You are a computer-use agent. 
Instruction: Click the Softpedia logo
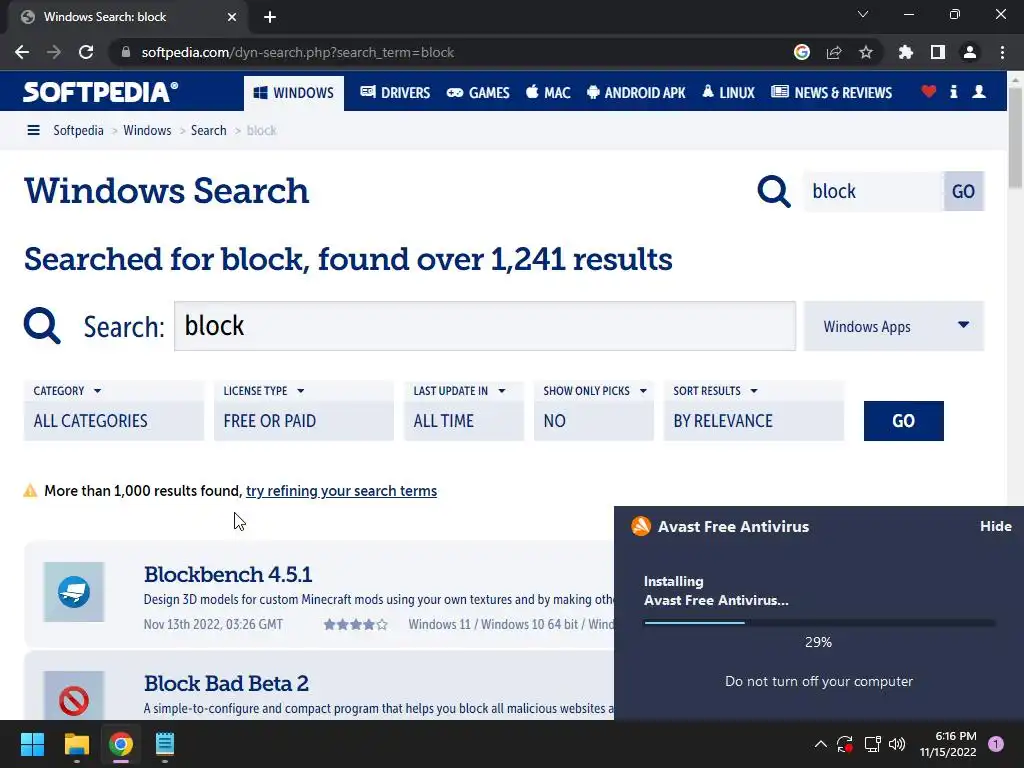[101, 92]
